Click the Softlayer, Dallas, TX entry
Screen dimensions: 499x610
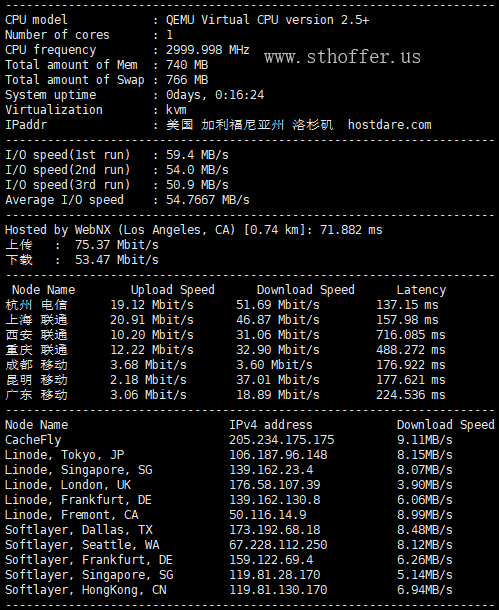[79, 530]
